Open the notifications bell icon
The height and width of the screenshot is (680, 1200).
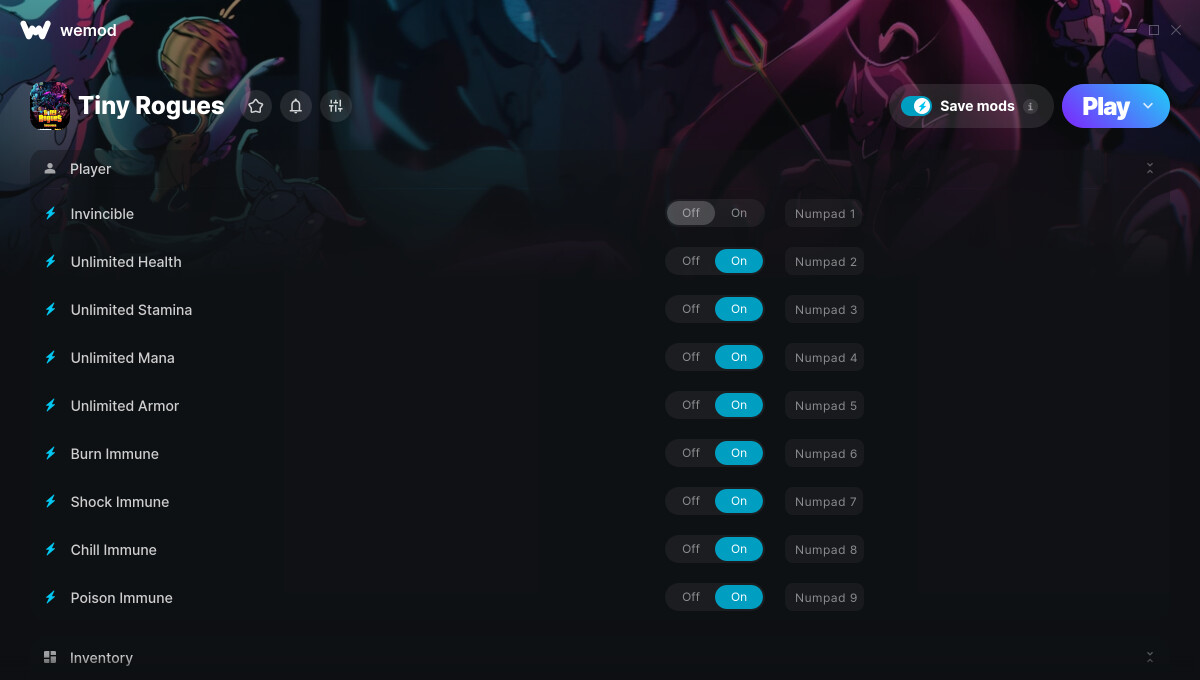(x=296, y=106)
